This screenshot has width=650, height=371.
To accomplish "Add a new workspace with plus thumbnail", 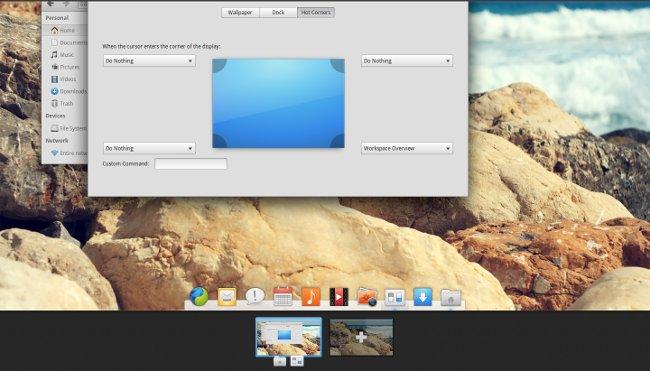I will 361,337.
